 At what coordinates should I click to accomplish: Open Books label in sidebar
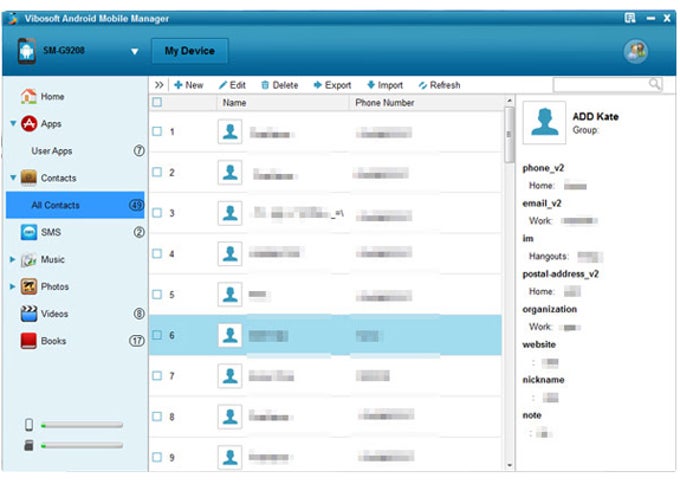pos(53,341)
